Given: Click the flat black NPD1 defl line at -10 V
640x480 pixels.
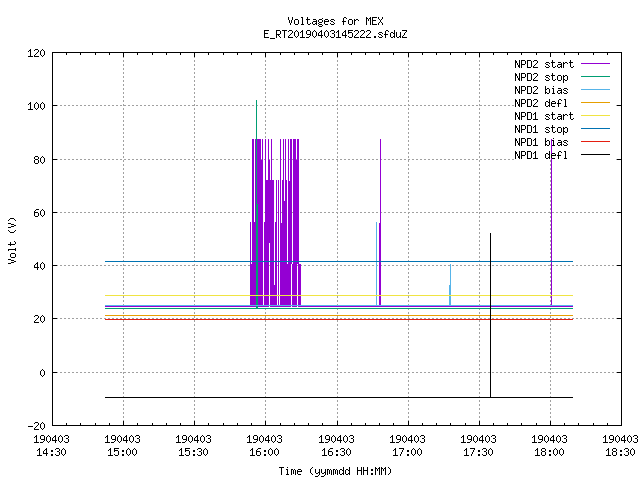Looking at the screenshot, I should [339, 397].
